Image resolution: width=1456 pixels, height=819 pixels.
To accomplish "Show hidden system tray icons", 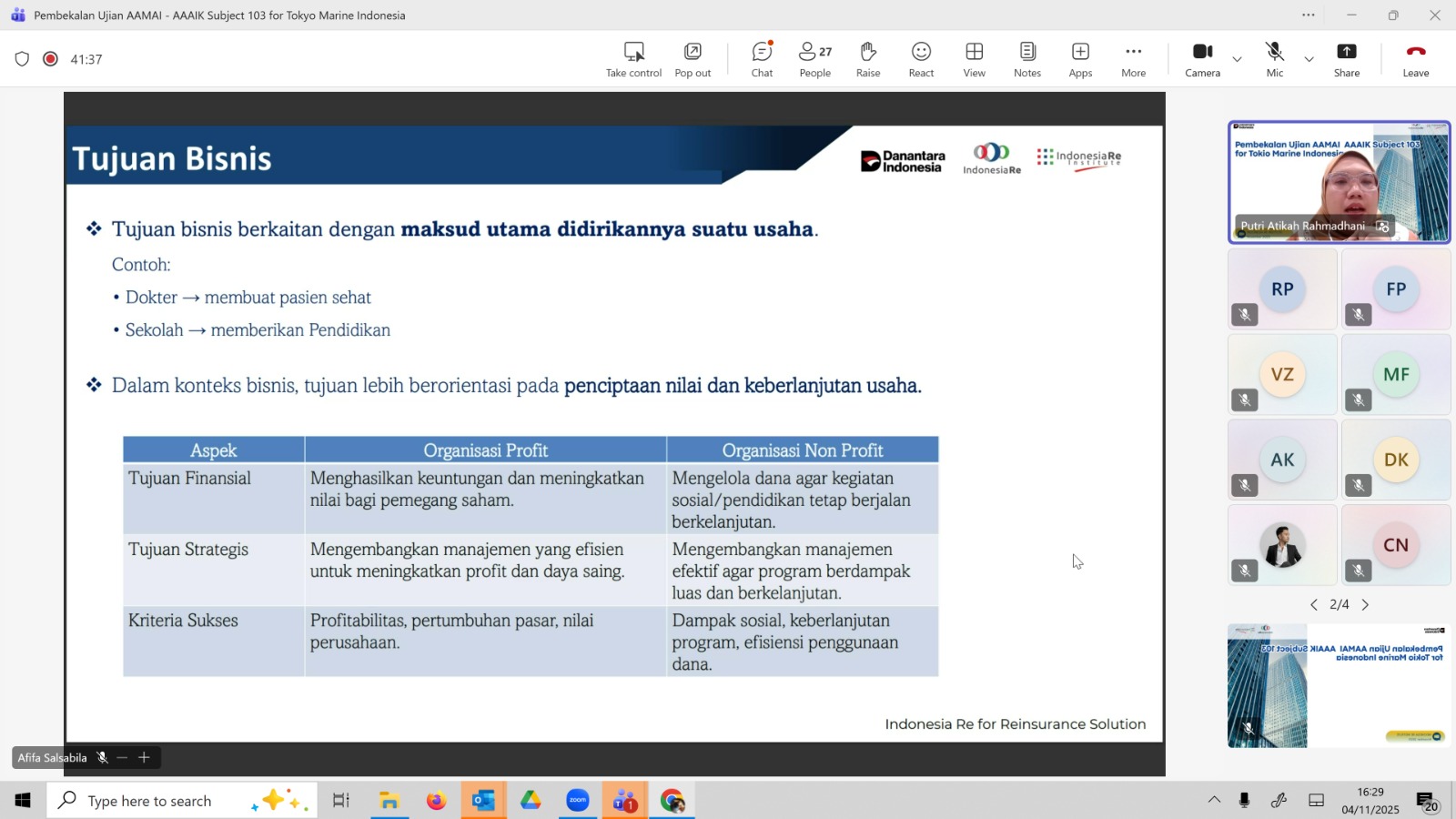I will [1214, 800].
